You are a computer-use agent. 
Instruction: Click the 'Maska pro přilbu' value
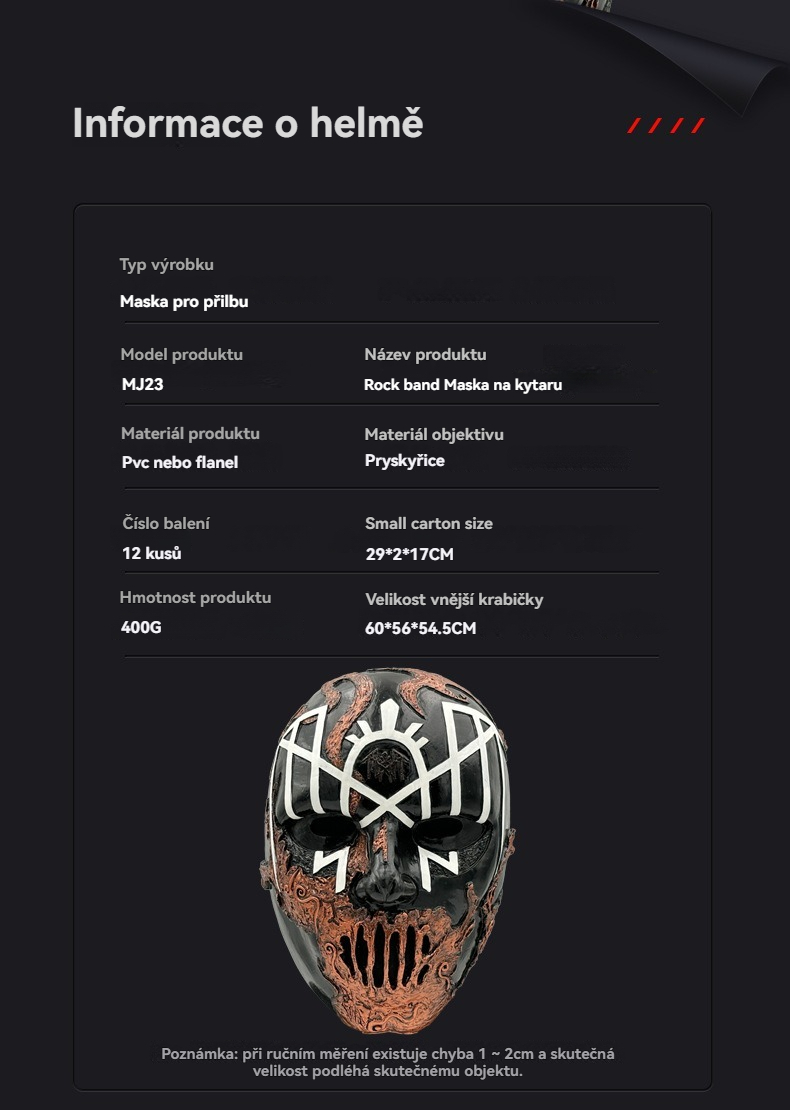tap(184, 302)
